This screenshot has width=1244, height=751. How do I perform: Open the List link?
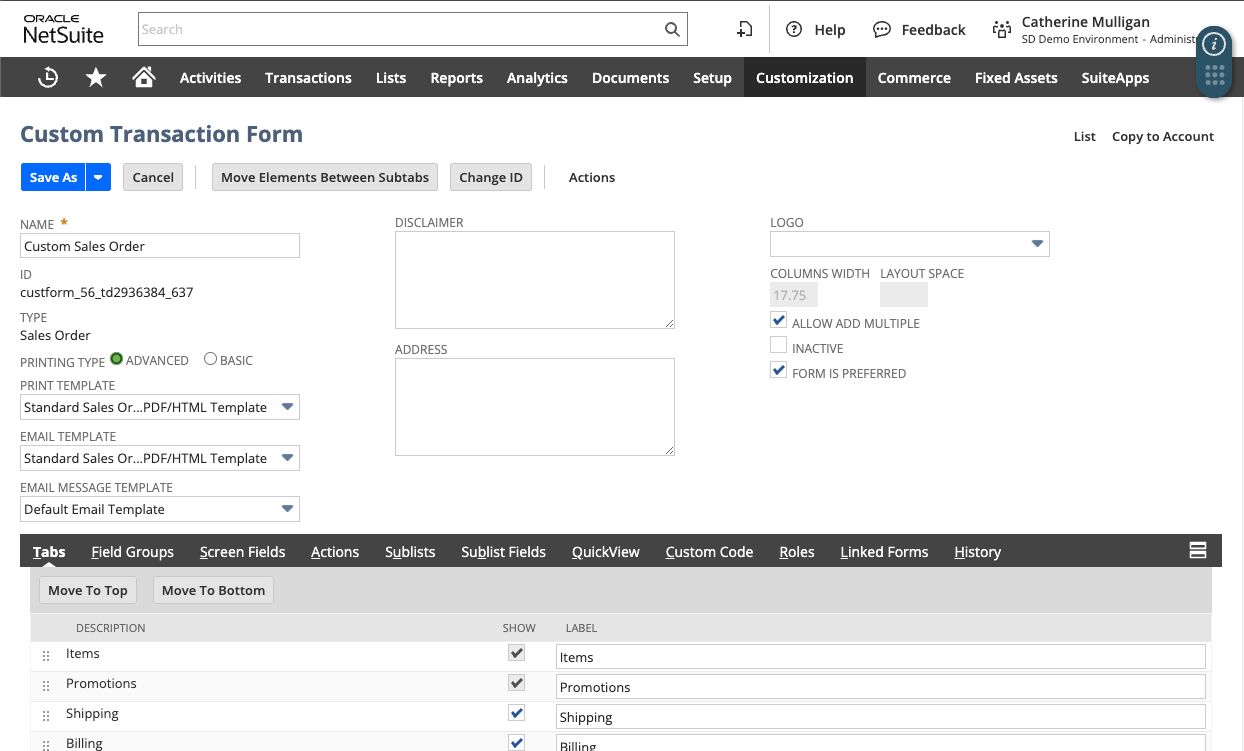point(1085,136)
